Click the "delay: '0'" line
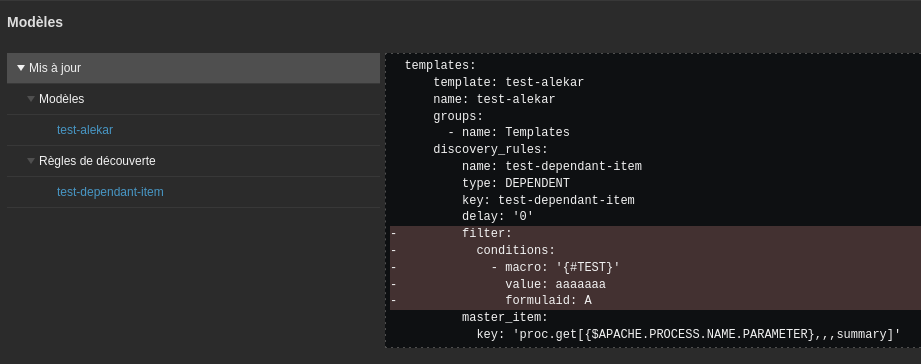The width and height of the screenshot is (921, 364). click(498, 217)
